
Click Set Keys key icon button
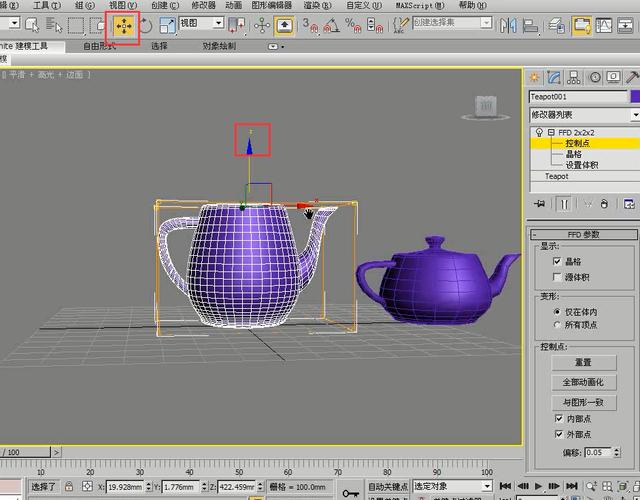[x=350, y=493]
